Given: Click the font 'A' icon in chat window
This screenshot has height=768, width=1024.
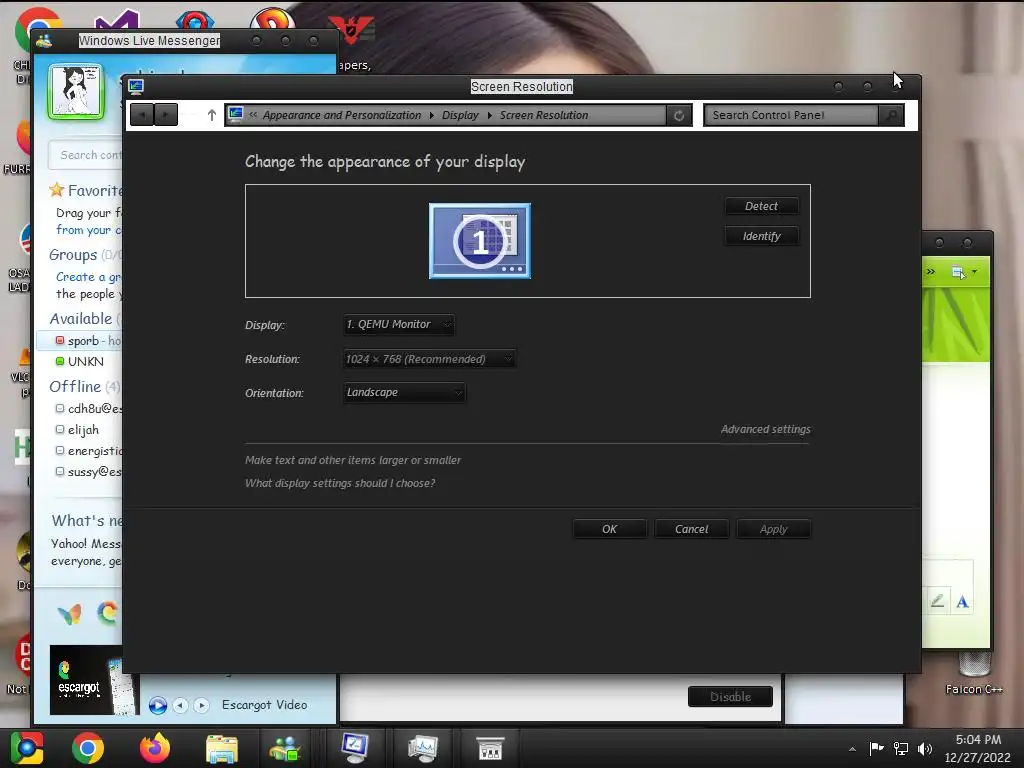Looking at the screenshot, I should (962, 601).
